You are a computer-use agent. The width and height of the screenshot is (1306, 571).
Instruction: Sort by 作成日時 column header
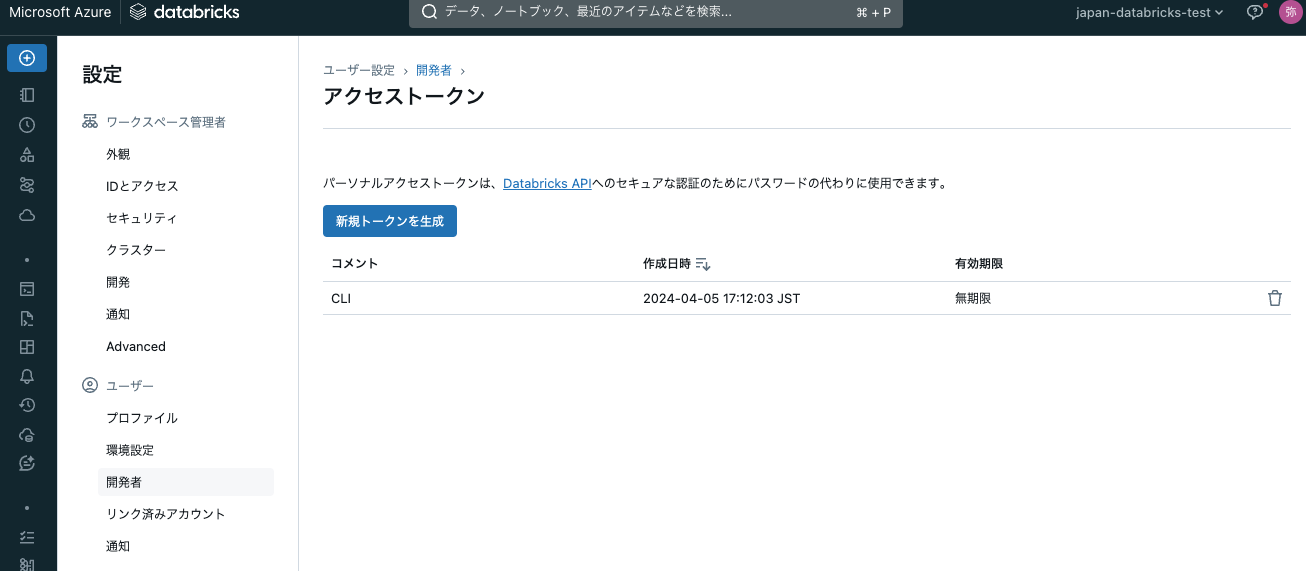point(667,264)
